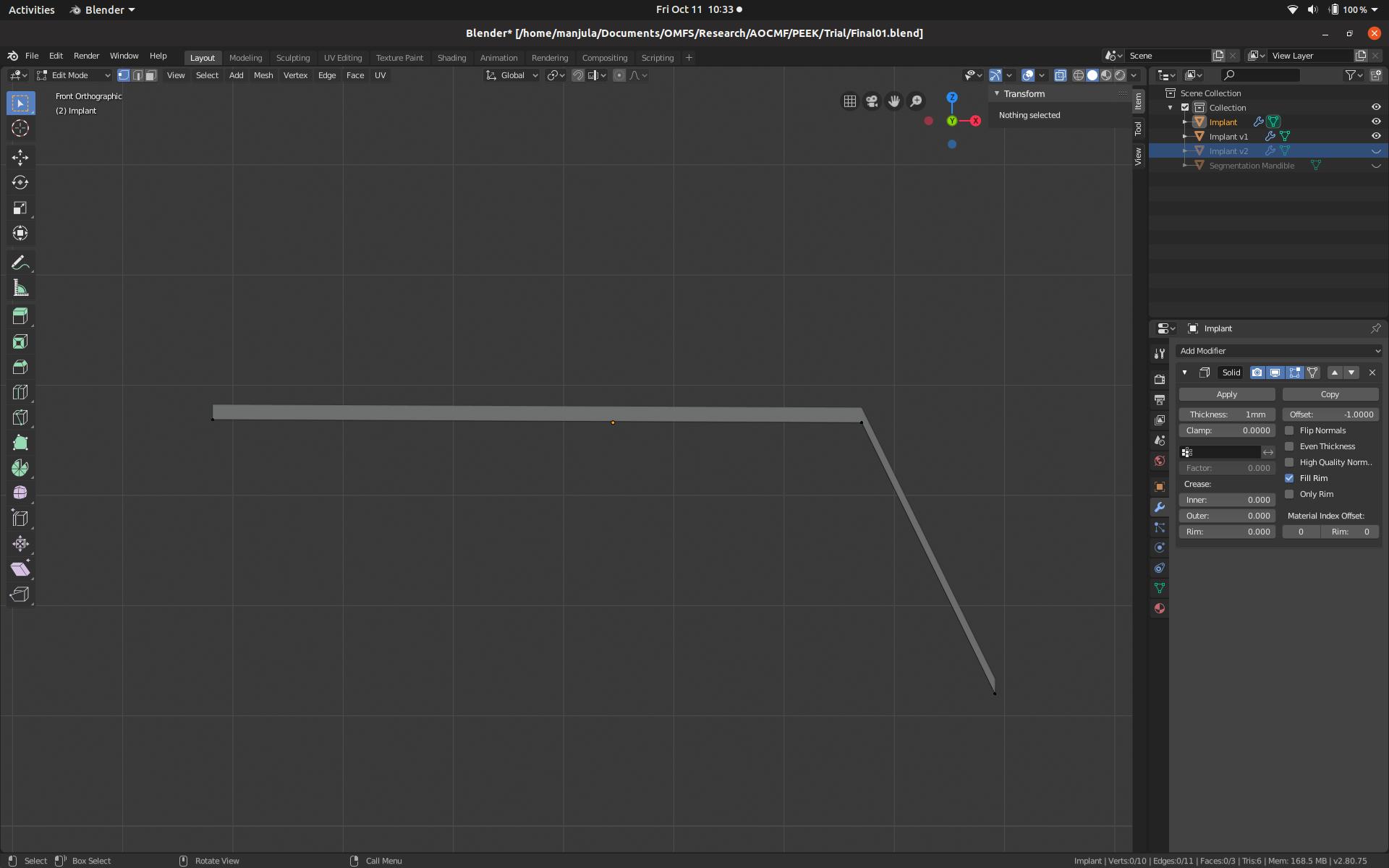Activate the Move tool
This screenshot has width=1389, height=868.
click(20, 158)
